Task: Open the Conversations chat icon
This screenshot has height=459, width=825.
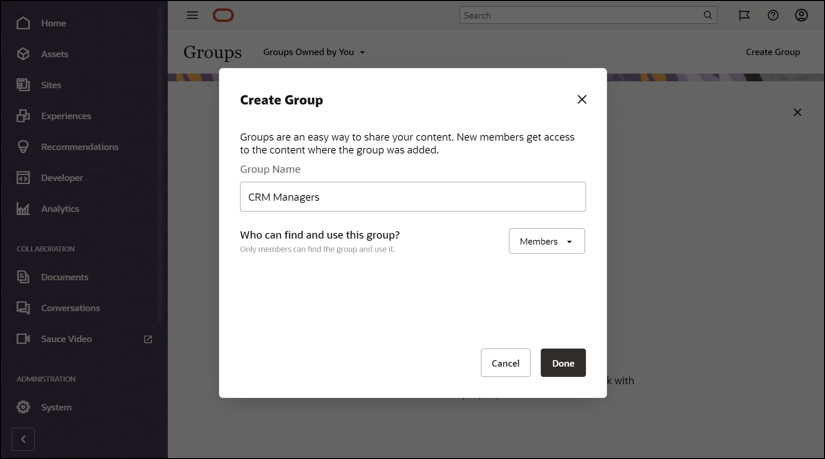Action: coord(23,308)
